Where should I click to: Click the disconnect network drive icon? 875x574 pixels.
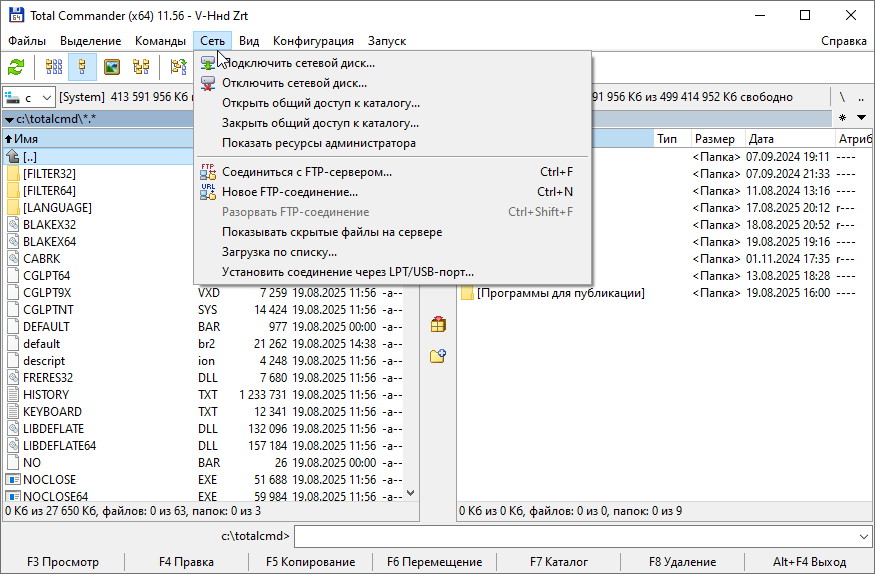pyautogui.click(x=208, y=83)
